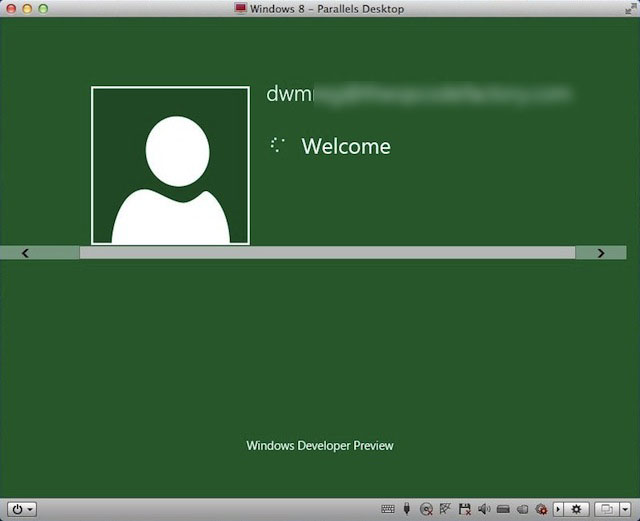Click the USB device icon
The width and height of the screenshot is (640, 521).
pos(522,509)
